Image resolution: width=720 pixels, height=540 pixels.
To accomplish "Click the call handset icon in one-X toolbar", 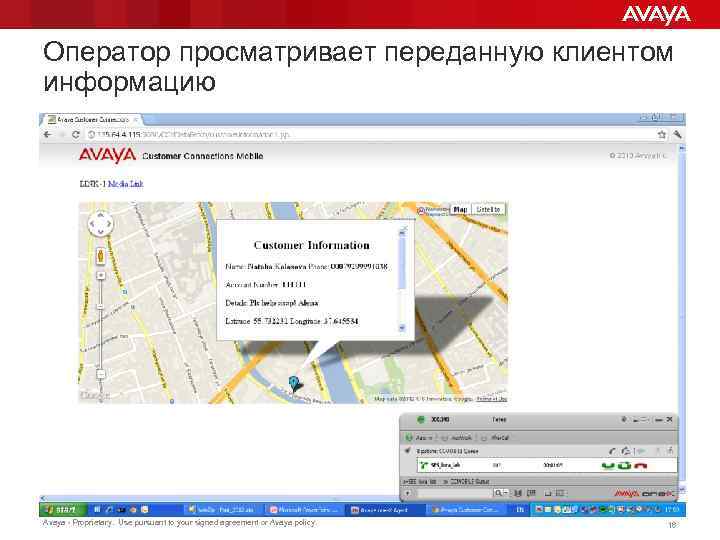I will (612, 451).
